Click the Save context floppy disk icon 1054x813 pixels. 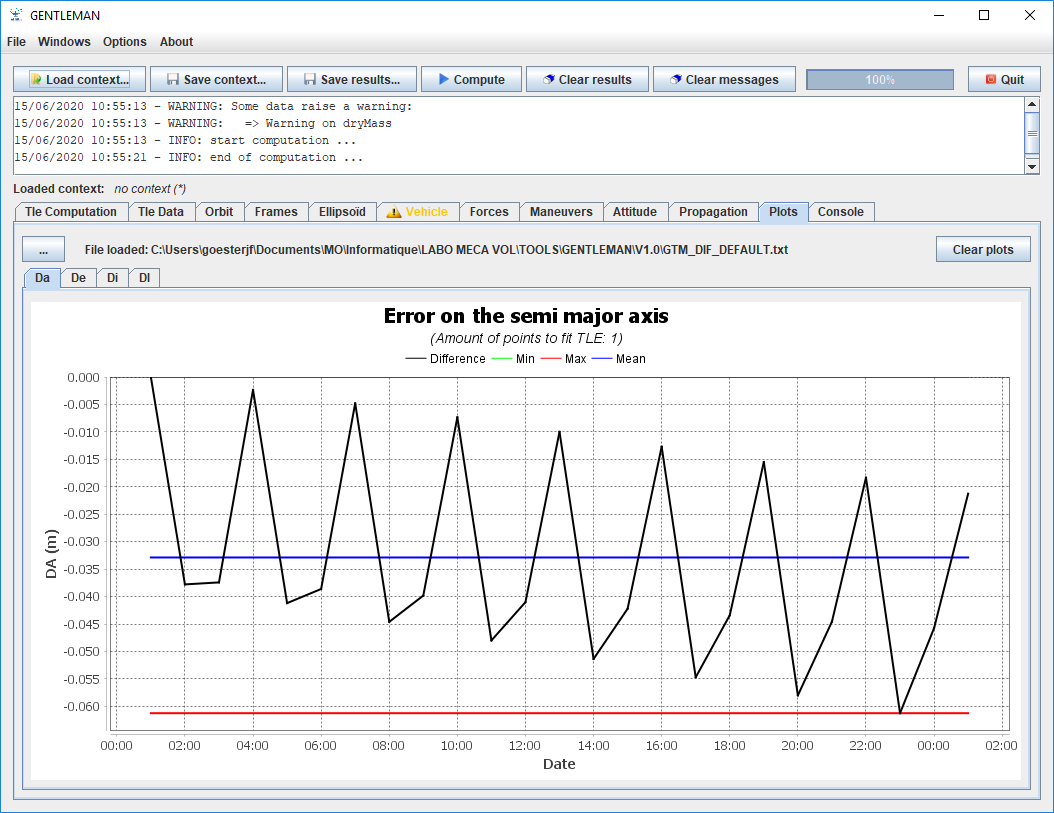[x=173, y=80]
